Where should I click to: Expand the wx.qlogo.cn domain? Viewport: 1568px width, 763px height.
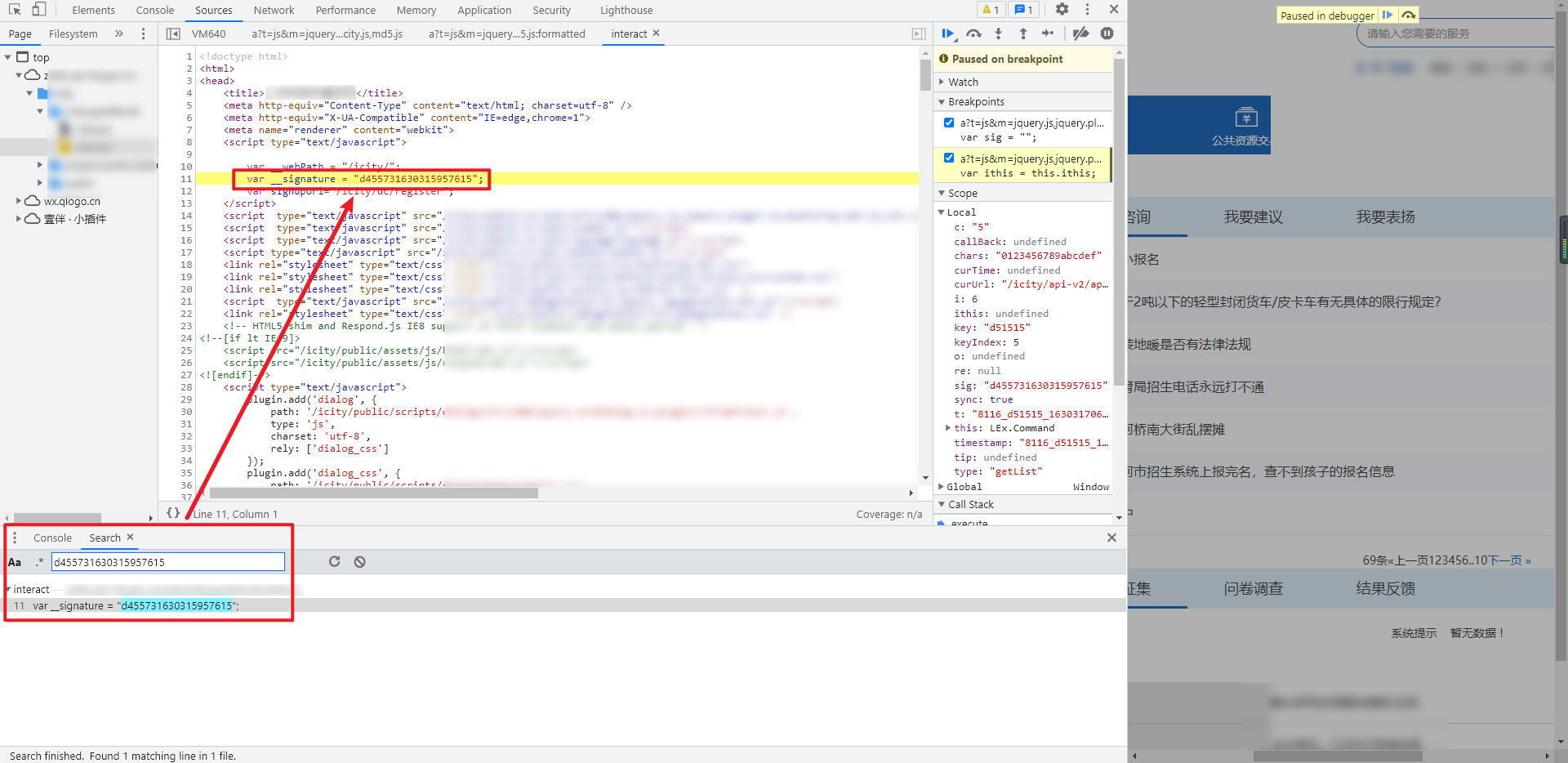tap(19, 200)
